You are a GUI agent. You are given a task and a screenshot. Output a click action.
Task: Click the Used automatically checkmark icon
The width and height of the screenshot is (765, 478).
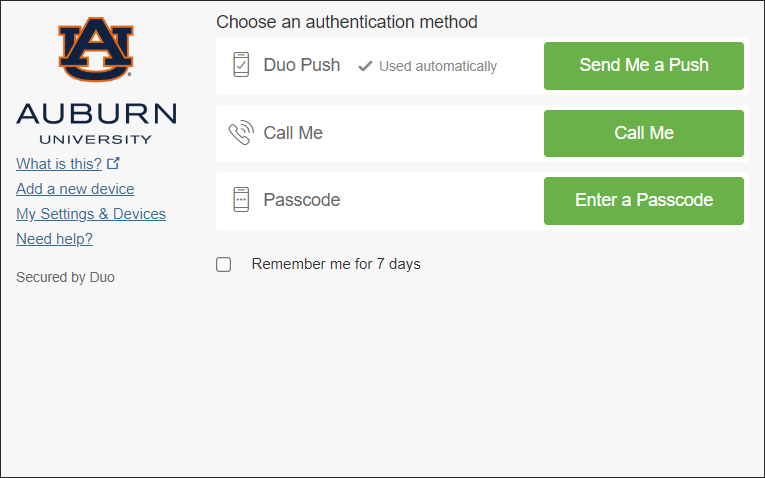click(365, 66)
